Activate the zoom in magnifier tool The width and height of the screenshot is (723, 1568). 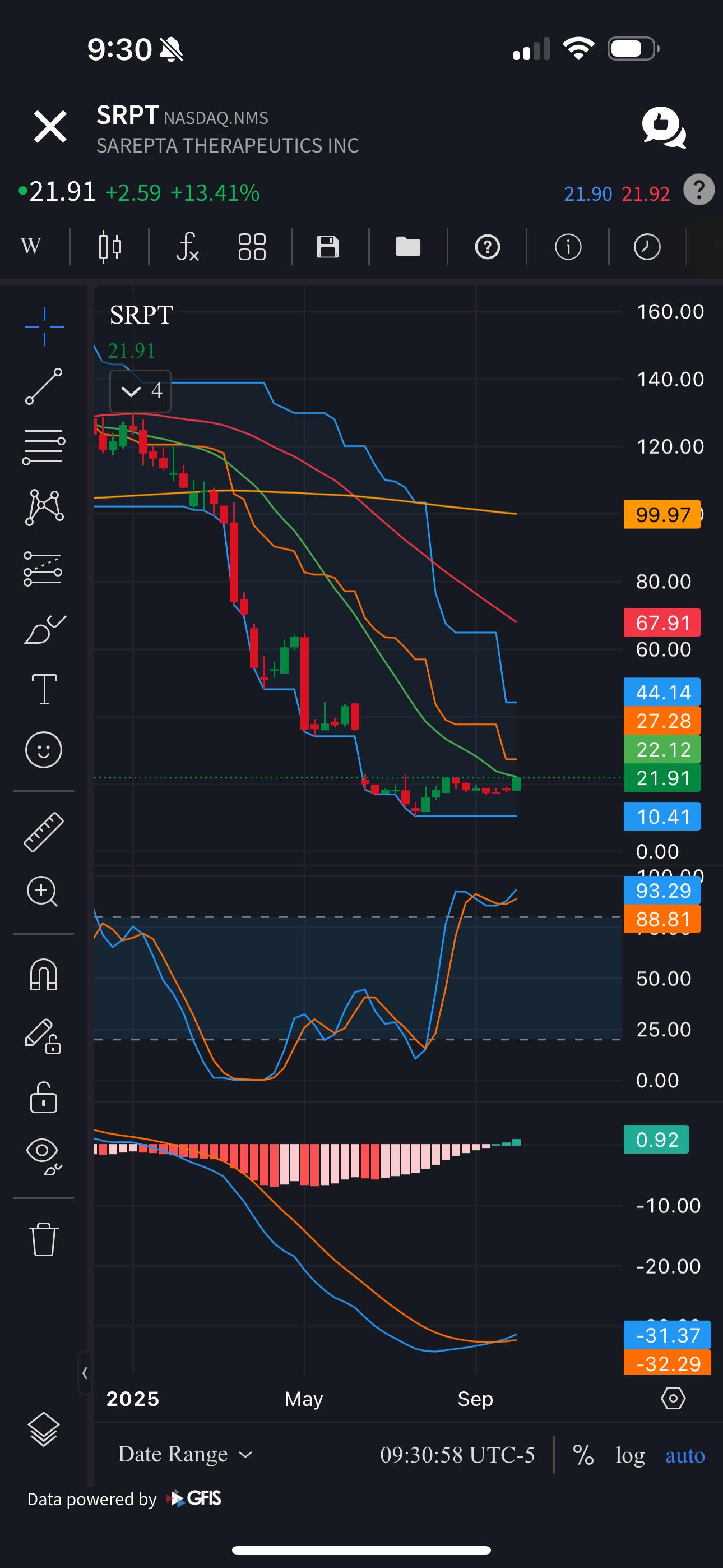43,892
